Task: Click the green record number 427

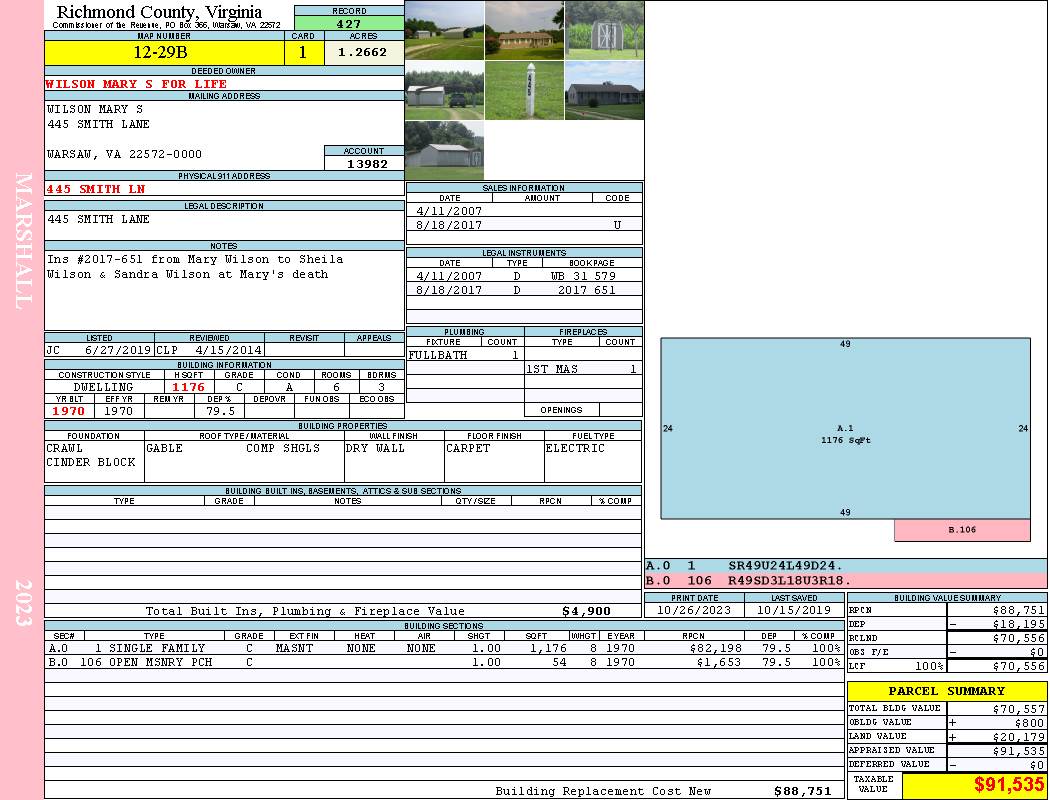Action: click(349, 23)
